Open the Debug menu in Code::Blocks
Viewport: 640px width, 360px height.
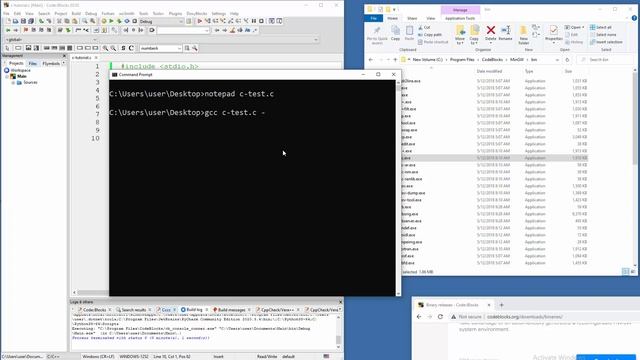coord(91,13)
